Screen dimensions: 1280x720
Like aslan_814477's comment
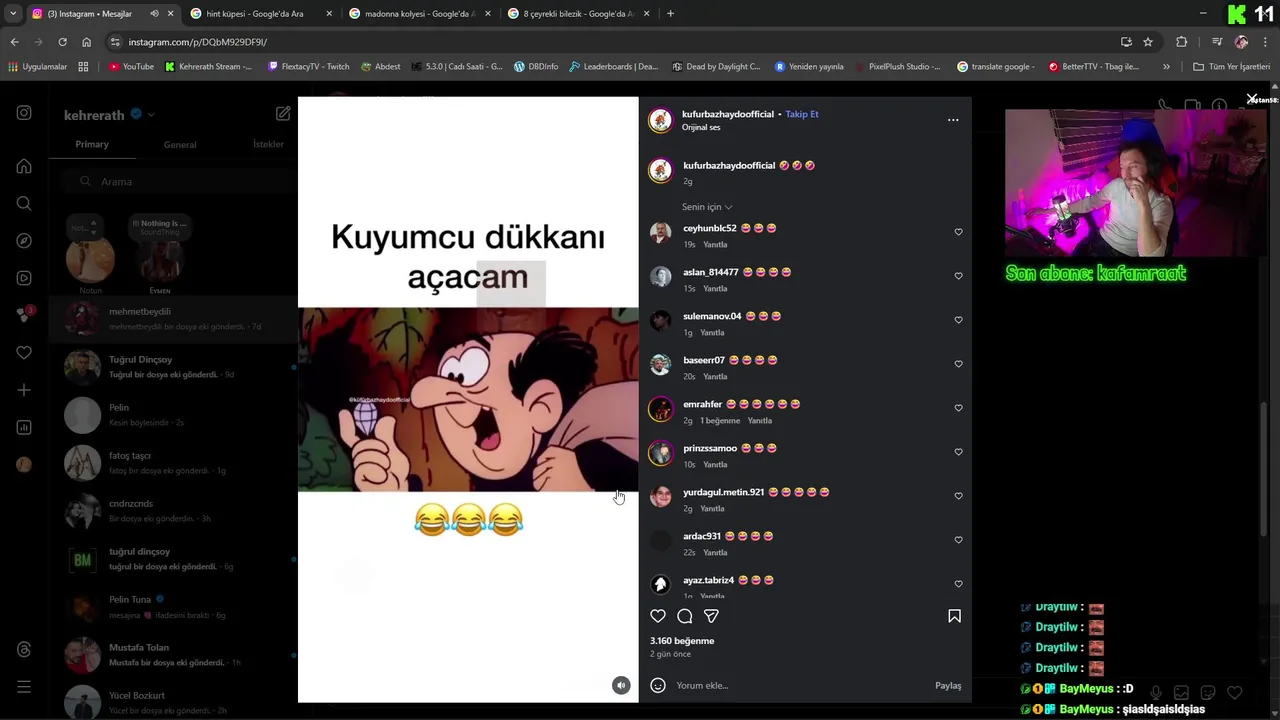click(958, 276)
